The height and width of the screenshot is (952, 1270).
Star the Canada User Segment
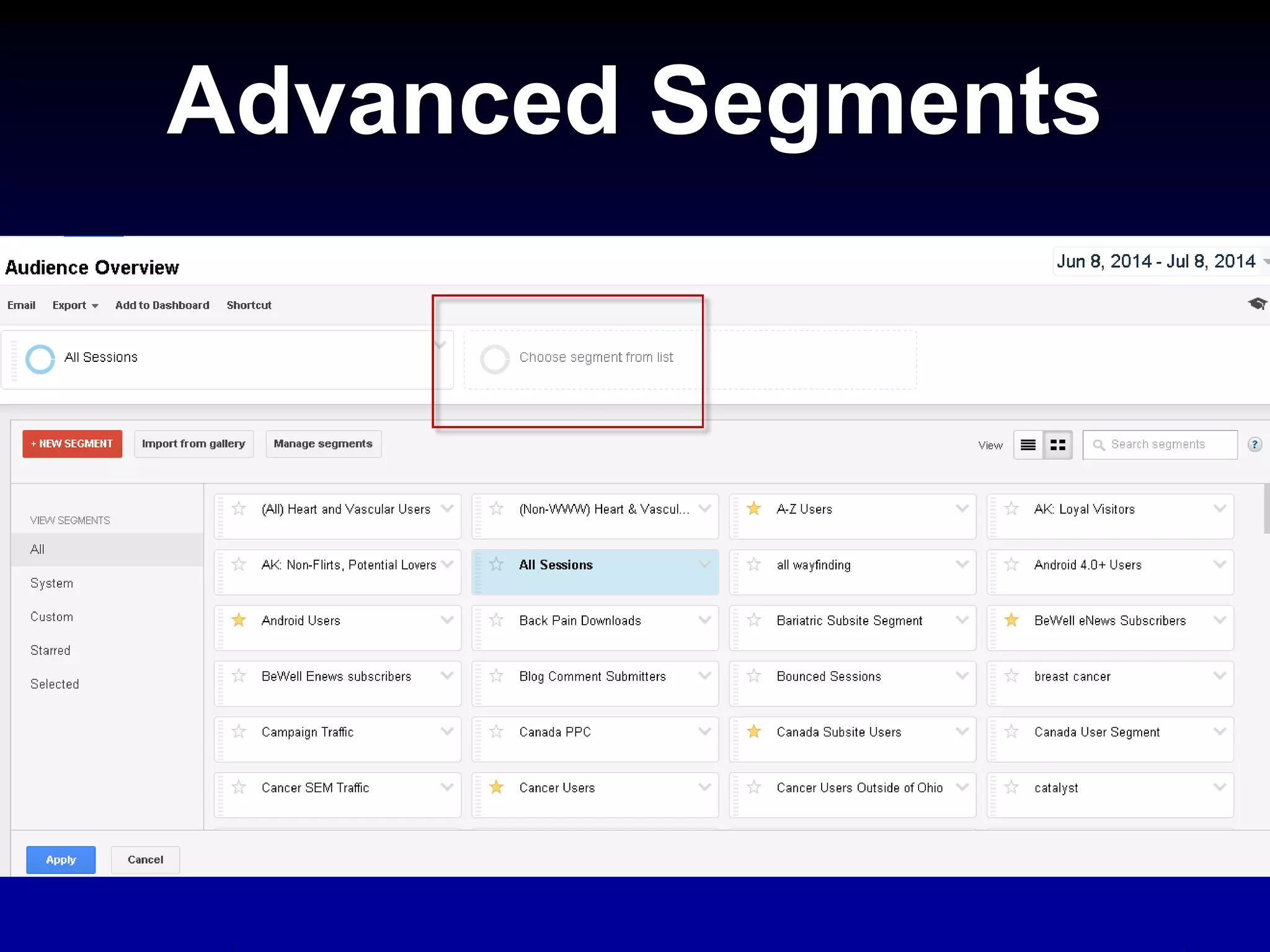1011,732
